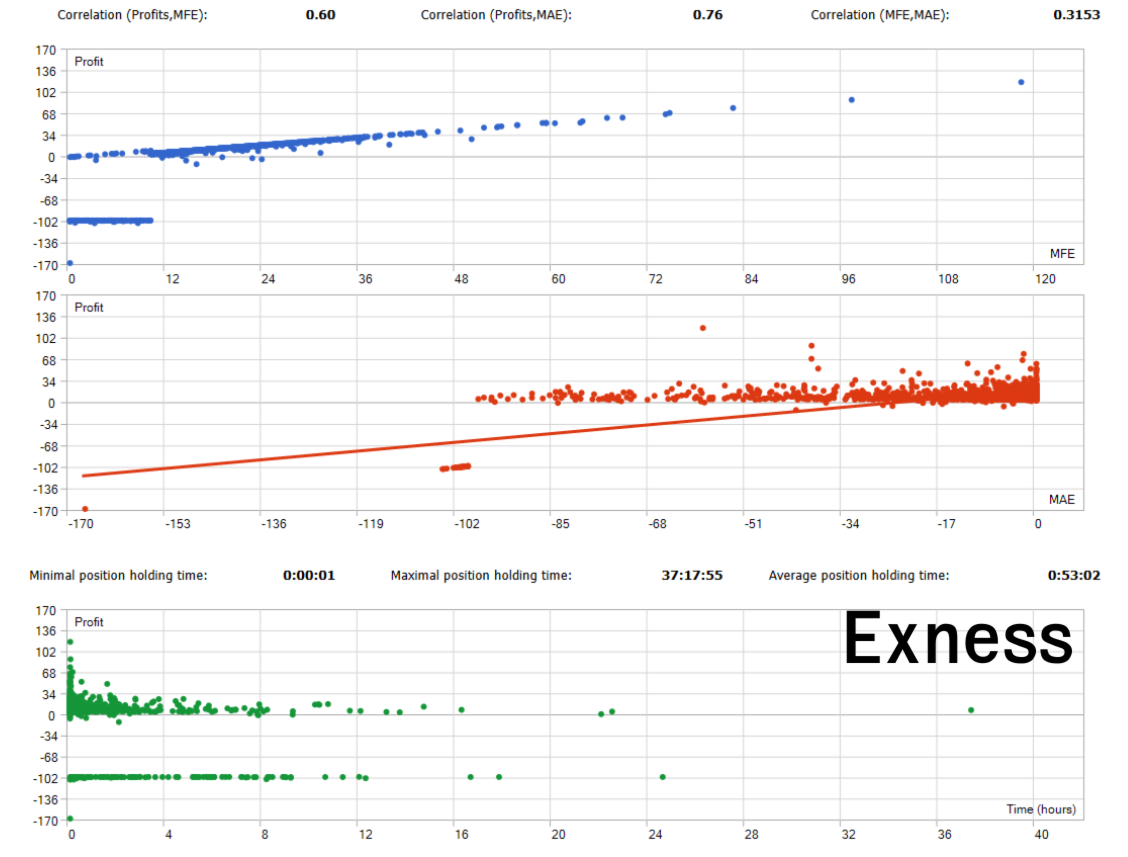Click the 'Correlation (Profits,MFE):' label
This screenshot has width=1128, height=857.
(x=132, y=15)
